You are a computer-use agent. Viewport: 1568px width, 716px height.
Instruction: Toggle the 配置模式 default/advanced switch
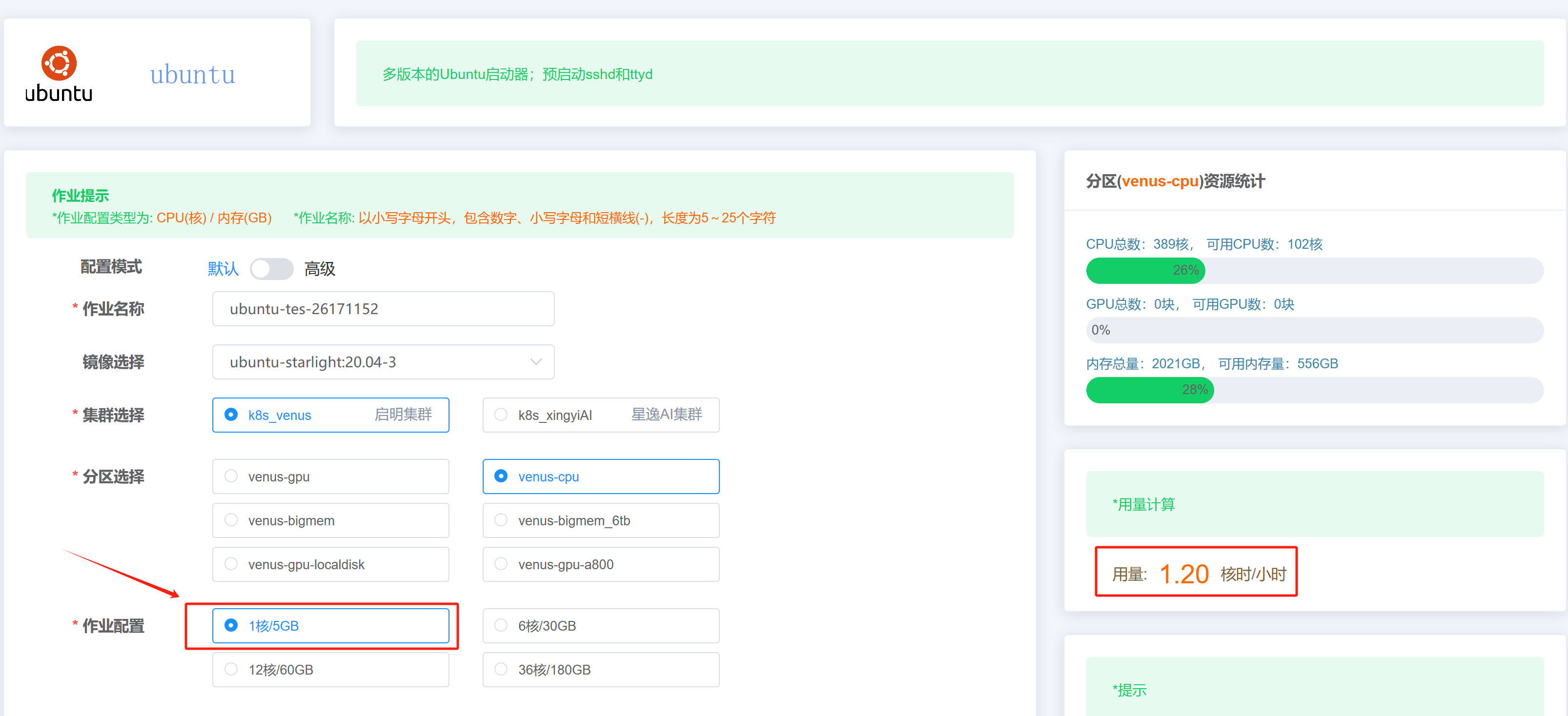[x=271, y=269]
